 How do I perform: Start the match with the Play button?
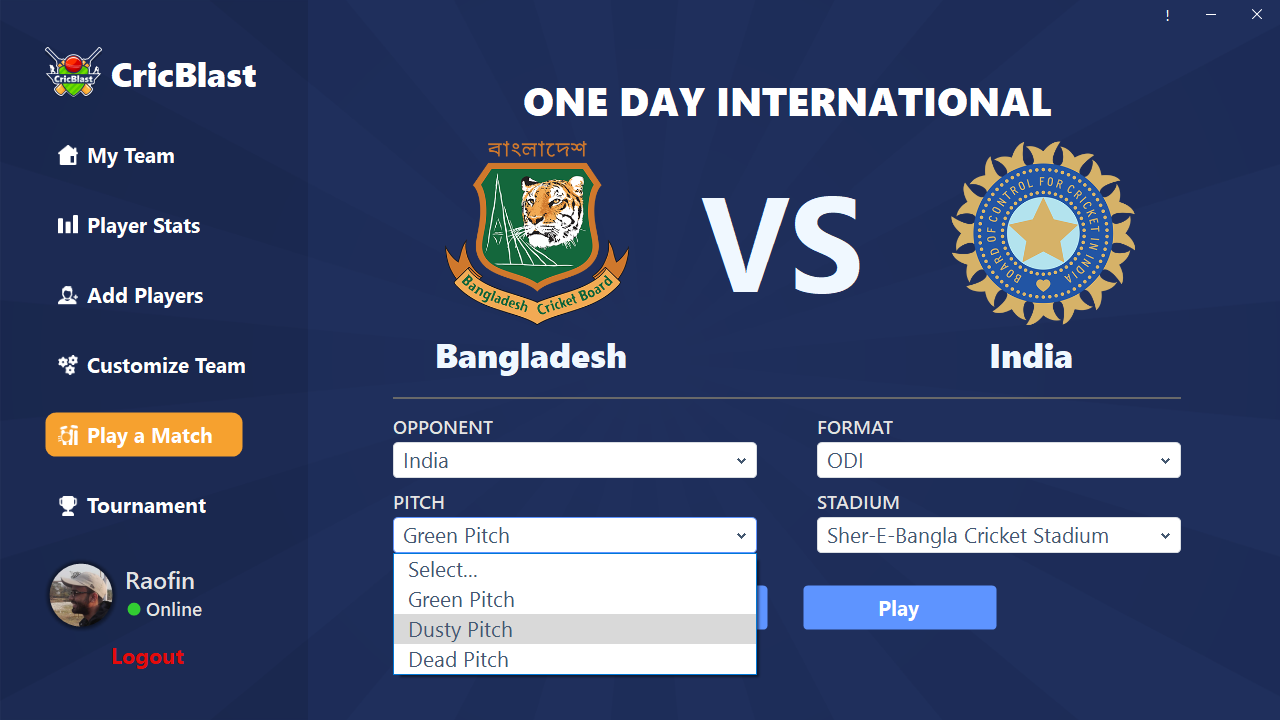pyautogui.click(x=899, y=608)
